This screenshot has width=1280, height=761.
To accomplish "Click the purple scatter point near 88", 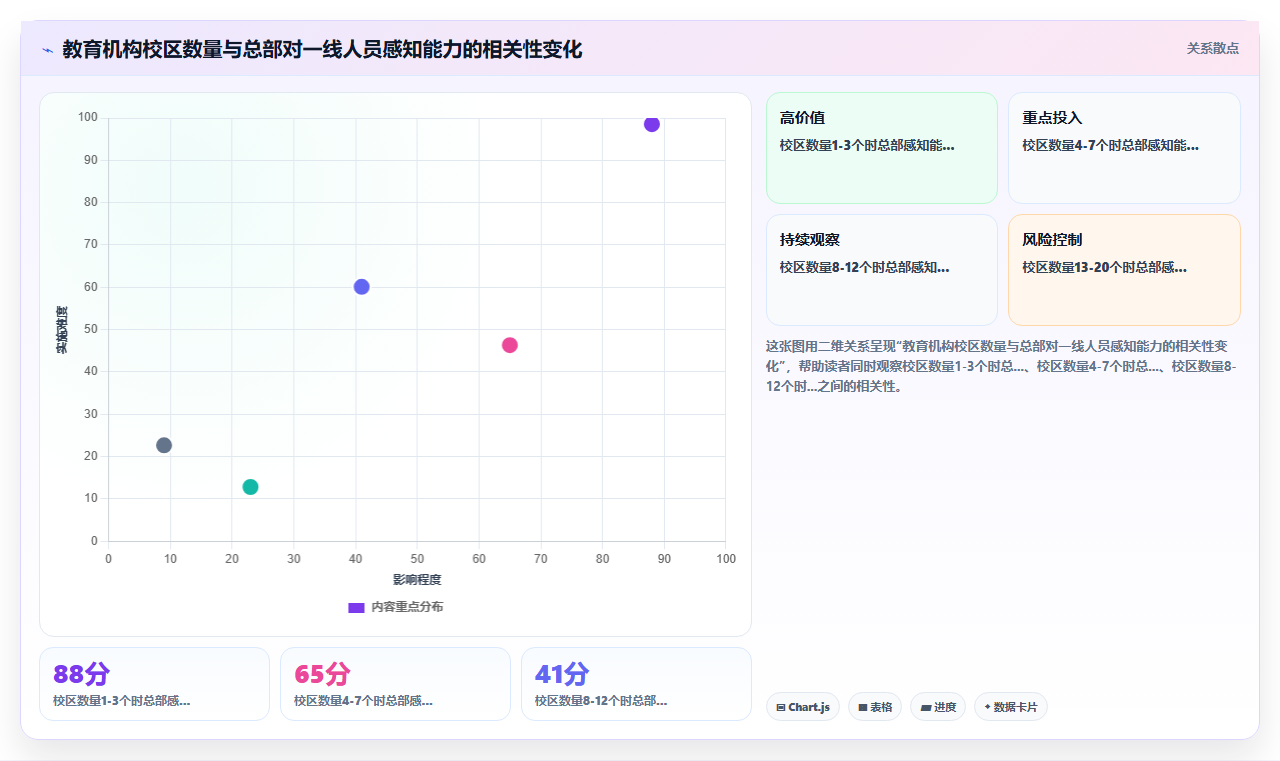I will (x=652, y=124).
